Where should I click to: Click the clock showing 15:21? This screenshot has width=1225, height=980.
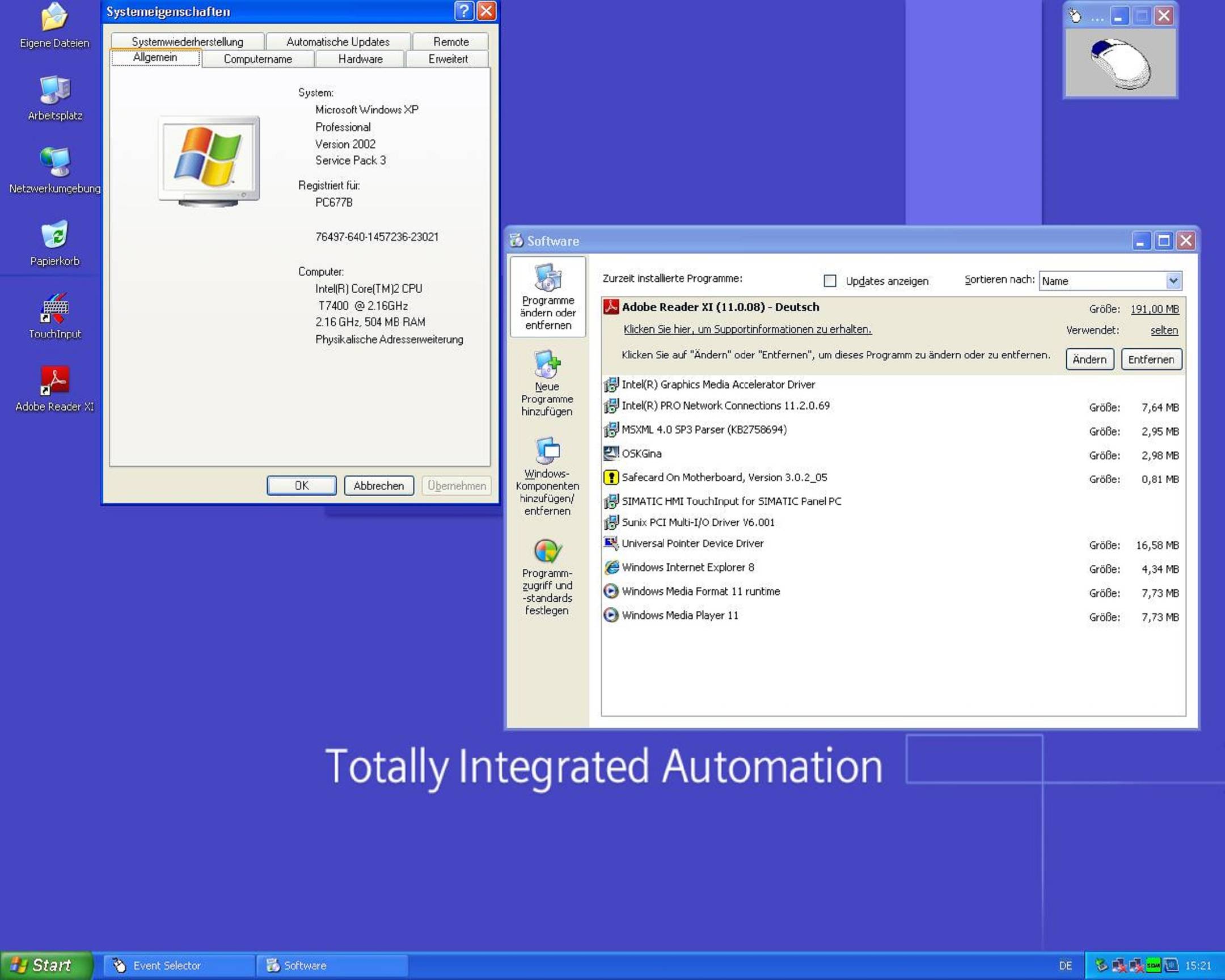[x=1198, y=965]
